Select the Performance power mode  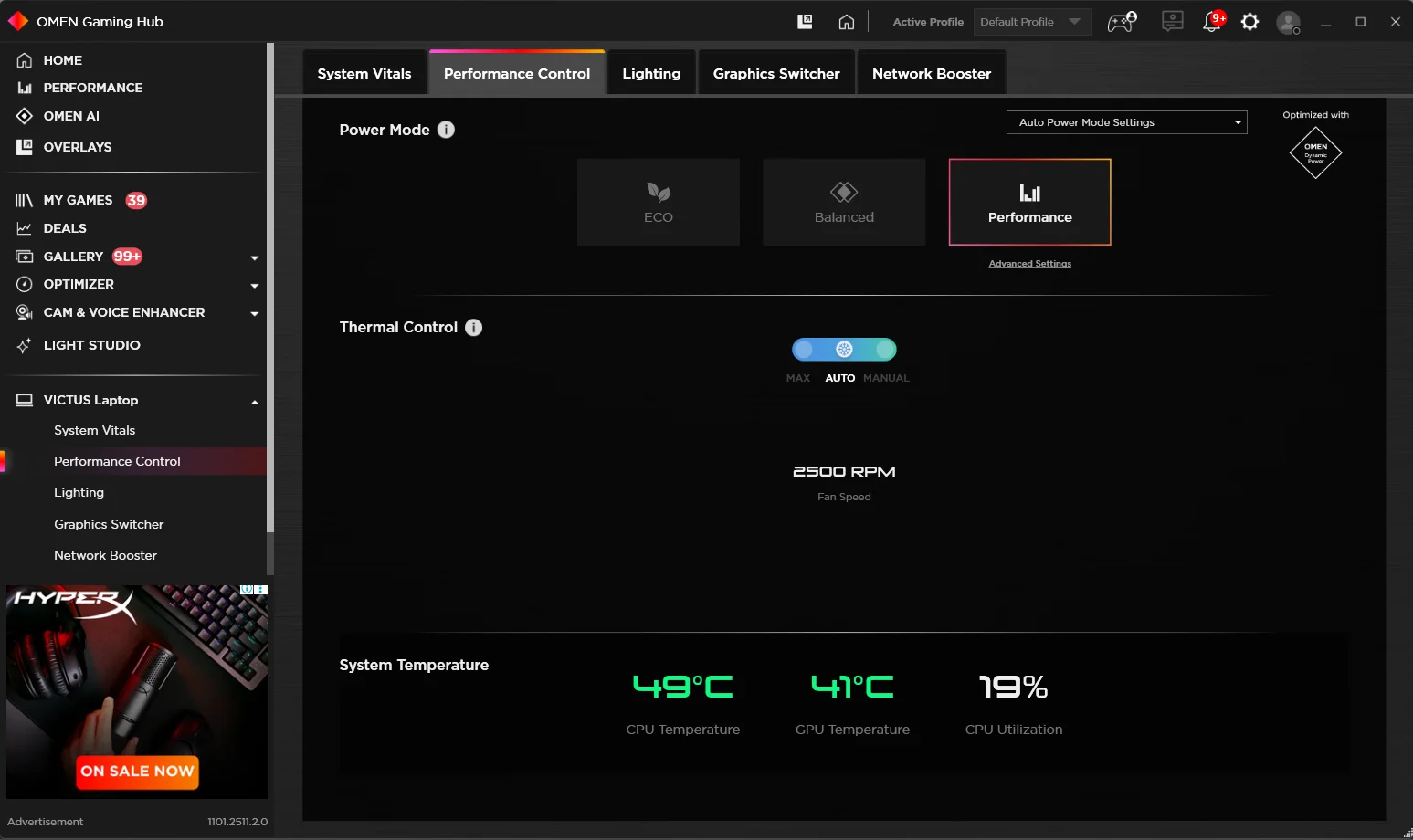pyautogui.click(x=1030, y=202)
